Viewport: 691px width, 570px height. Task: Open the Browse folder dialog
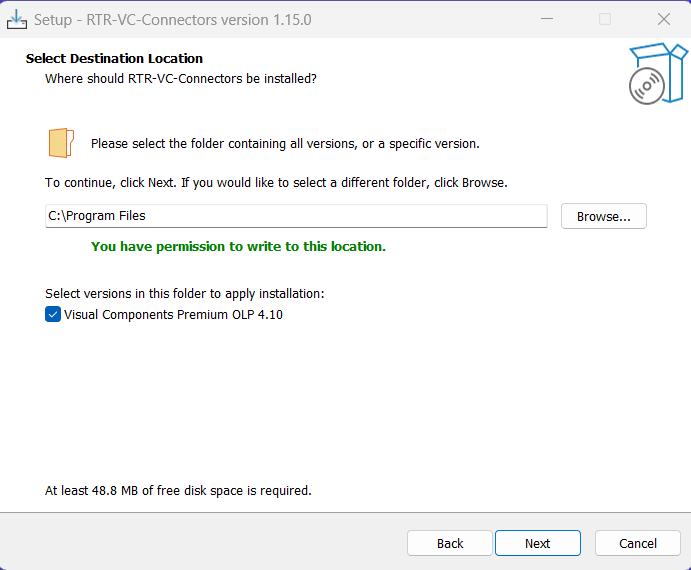pos(604,216)
